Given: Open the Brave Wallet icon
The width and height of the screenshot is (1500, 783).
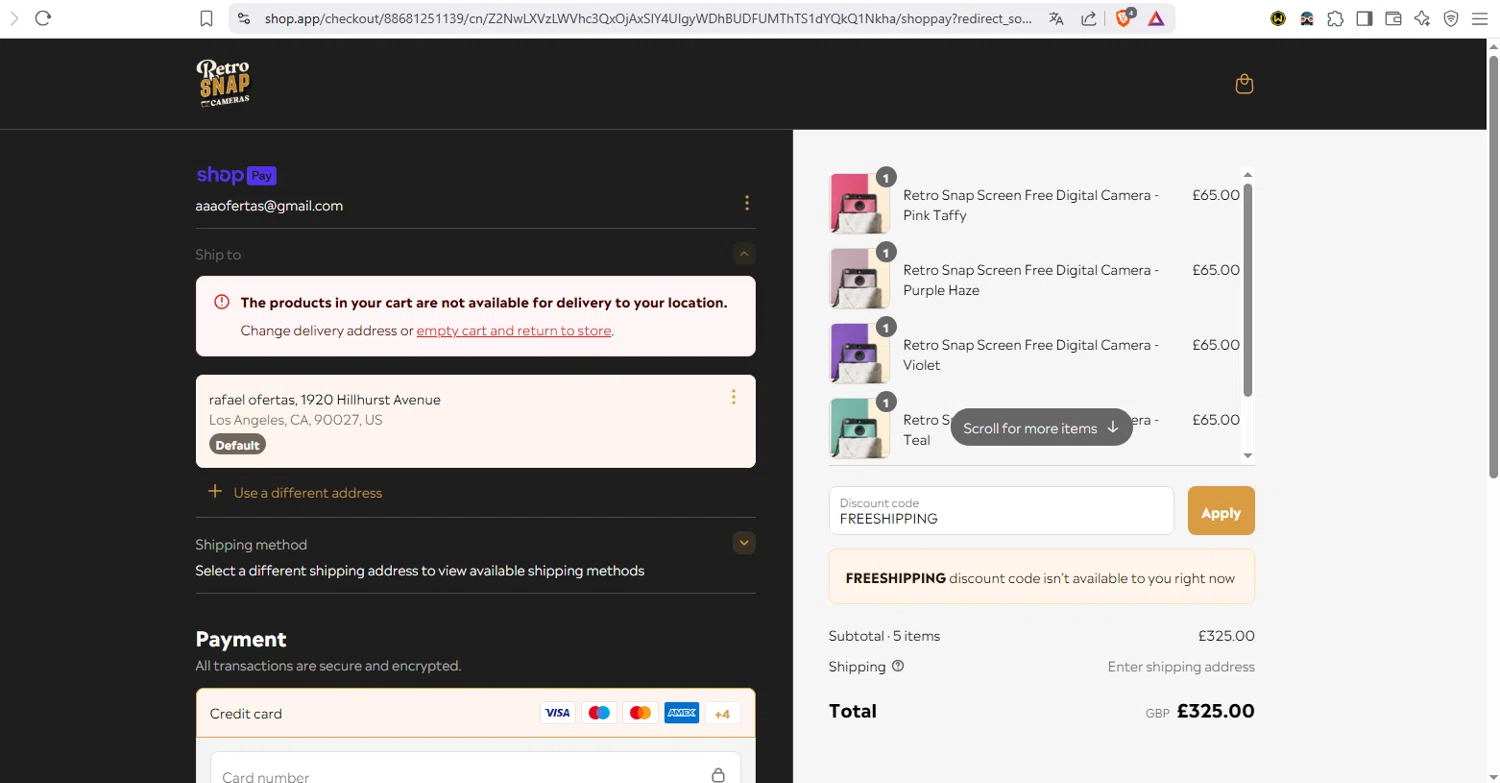Looking at the screenshot, I should tap(1393, 18).
